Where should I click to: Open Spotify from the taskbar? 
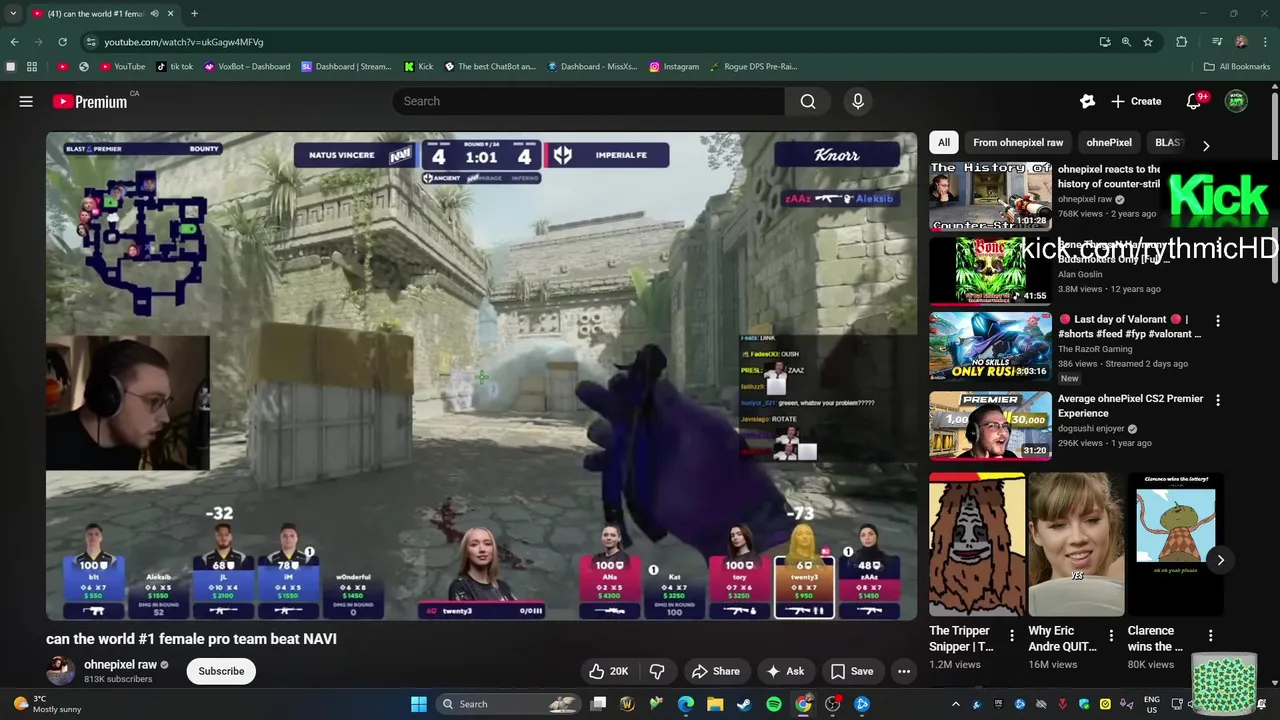tap(774, 704)
